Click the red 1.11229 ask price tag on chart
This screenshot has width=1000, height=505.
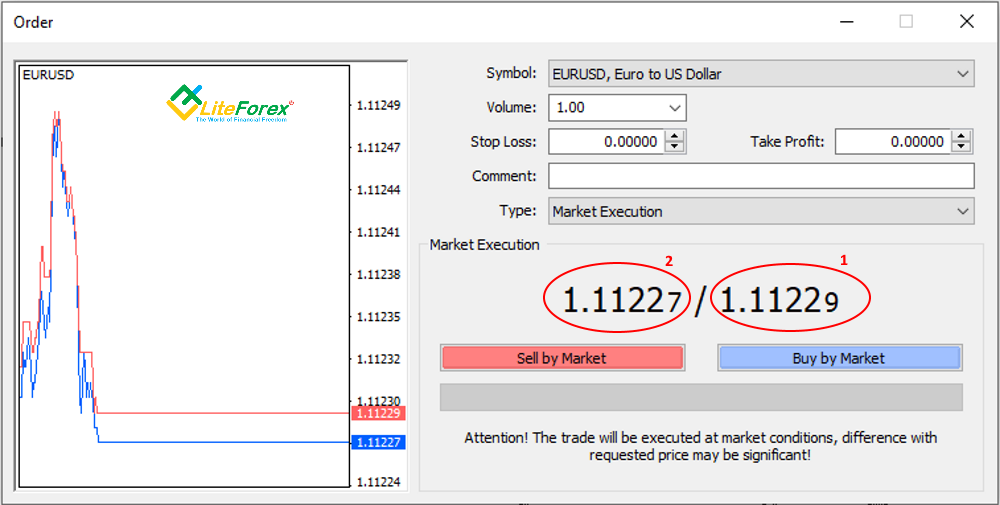click(379, 413)
